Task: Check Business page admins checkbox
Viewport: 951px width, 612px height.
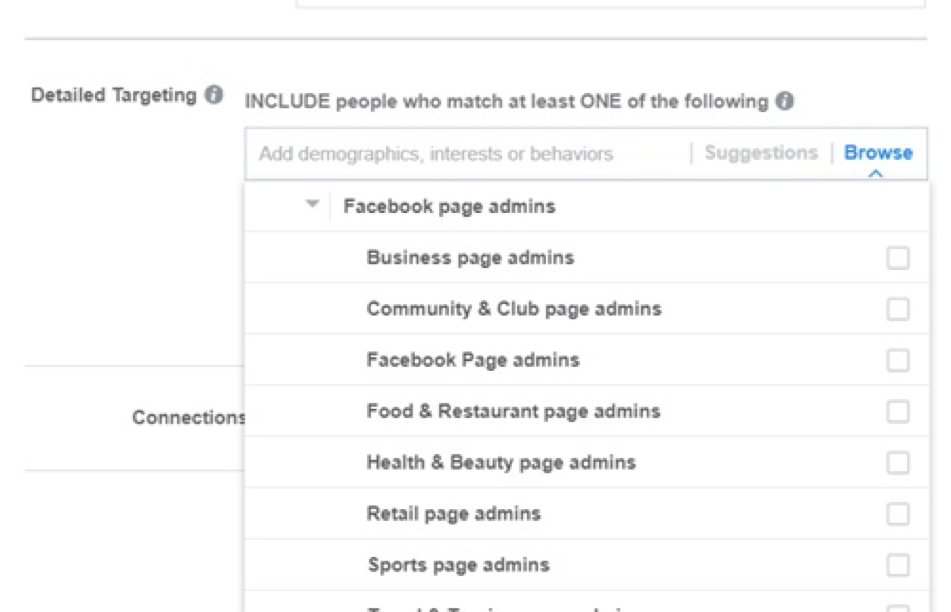Action: click(x=898, y=258)
